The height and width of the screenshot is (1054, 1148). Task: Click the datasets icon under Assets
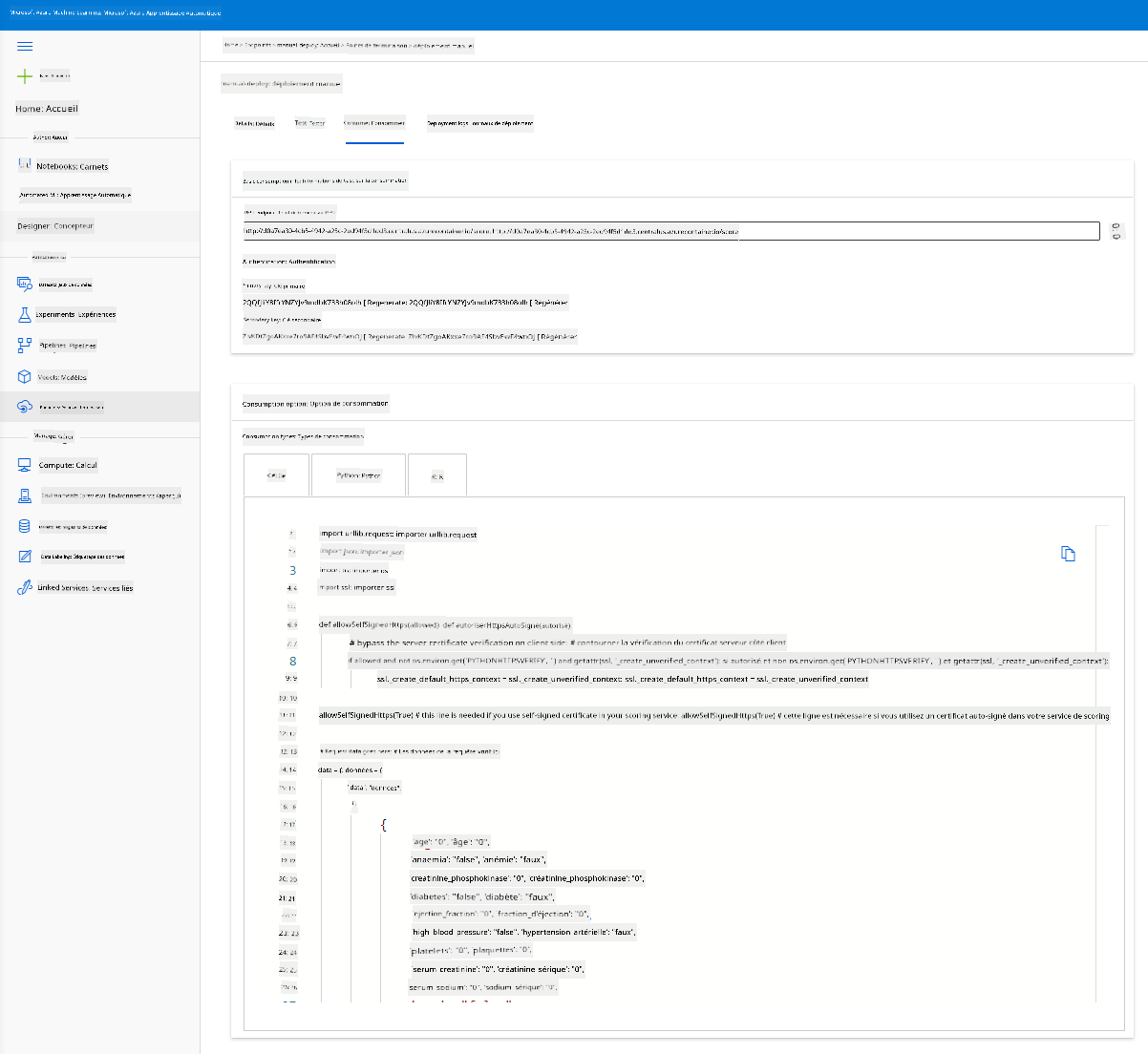coord(25,285)
